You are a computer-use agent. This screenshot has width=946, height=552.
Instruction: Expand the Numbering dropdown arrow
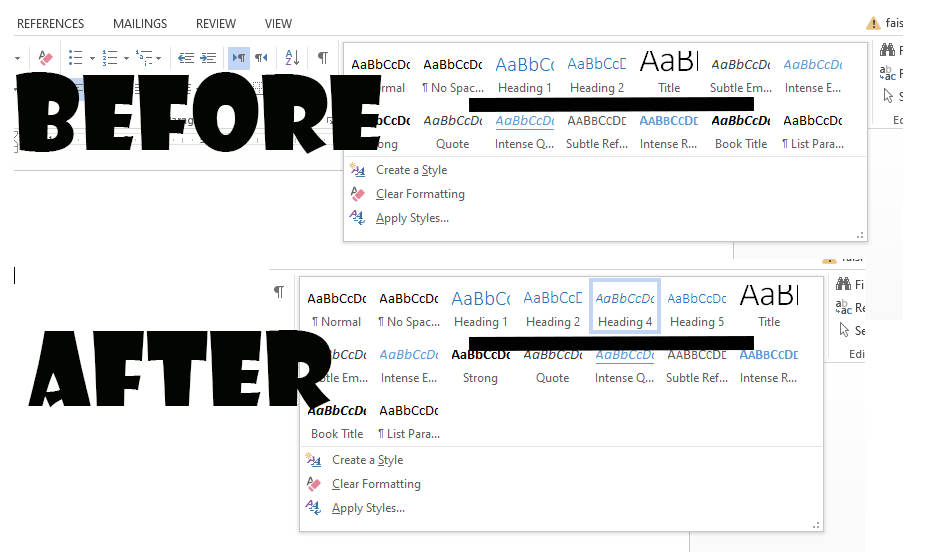click(125, 58)
